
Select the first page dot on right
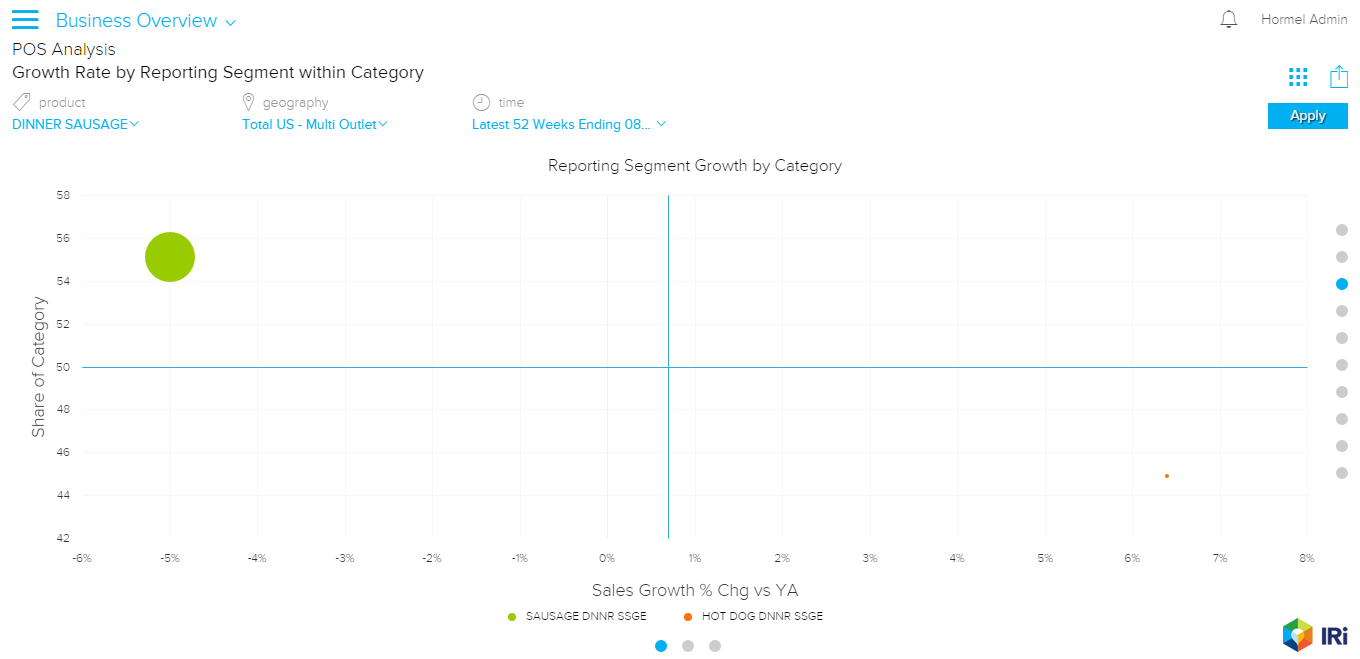click(x=1342, y=230)
